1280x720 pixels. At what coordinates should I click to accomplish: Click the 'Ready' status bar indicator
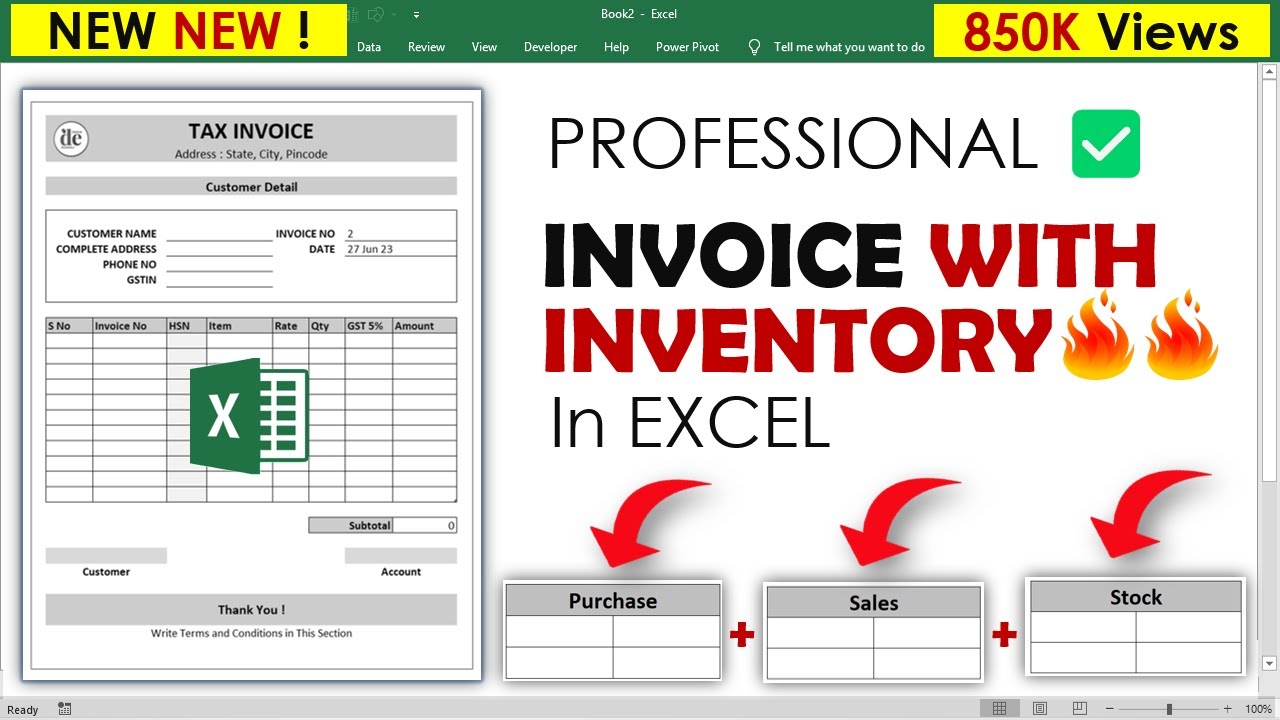tap(22, 710)
